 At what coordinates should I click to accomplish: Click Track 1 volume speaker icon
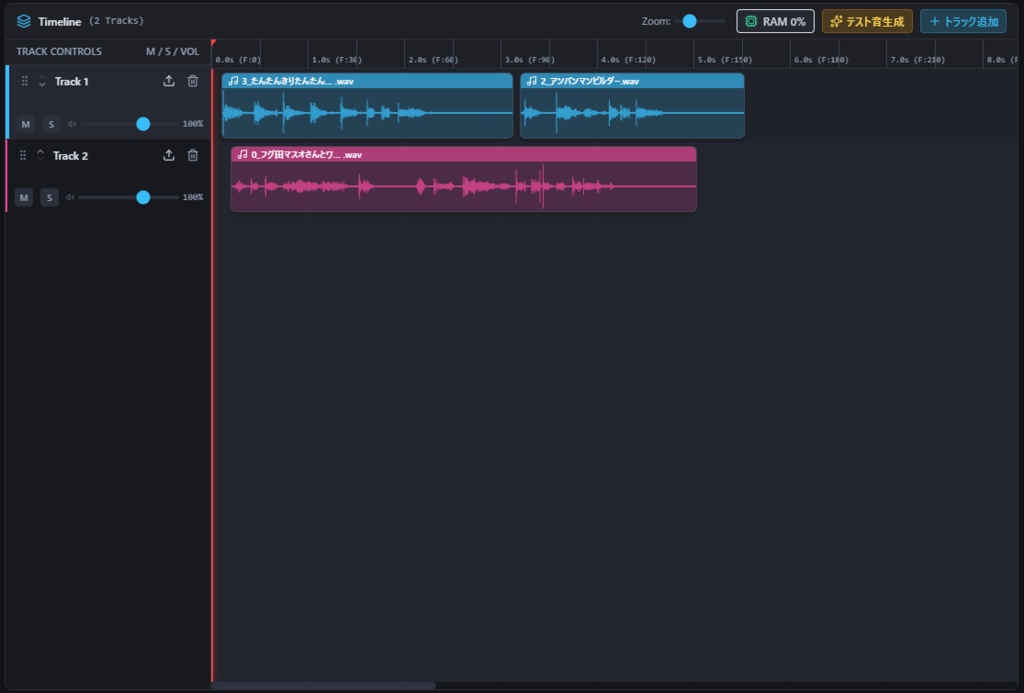pos(72,124)
